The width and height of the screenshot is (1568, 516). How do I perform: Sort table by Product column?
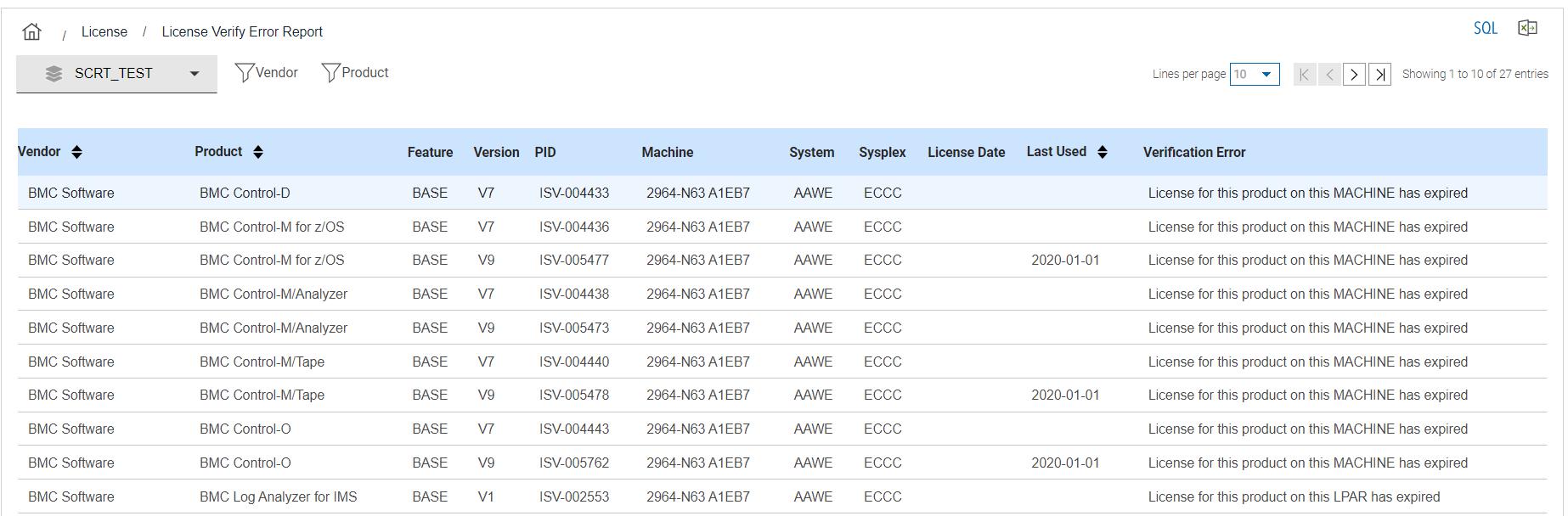coord(258,152)
